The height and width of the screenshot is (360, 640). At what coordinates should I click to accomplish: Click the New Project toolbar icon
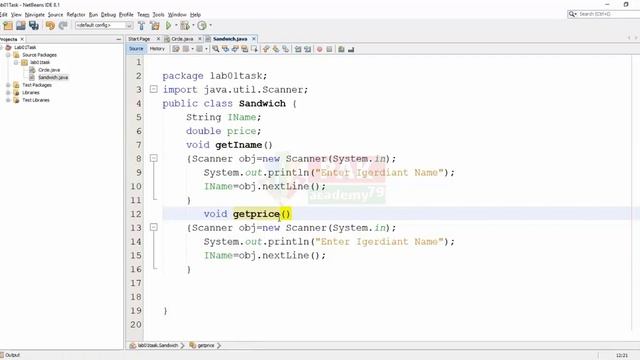[8, 26]
